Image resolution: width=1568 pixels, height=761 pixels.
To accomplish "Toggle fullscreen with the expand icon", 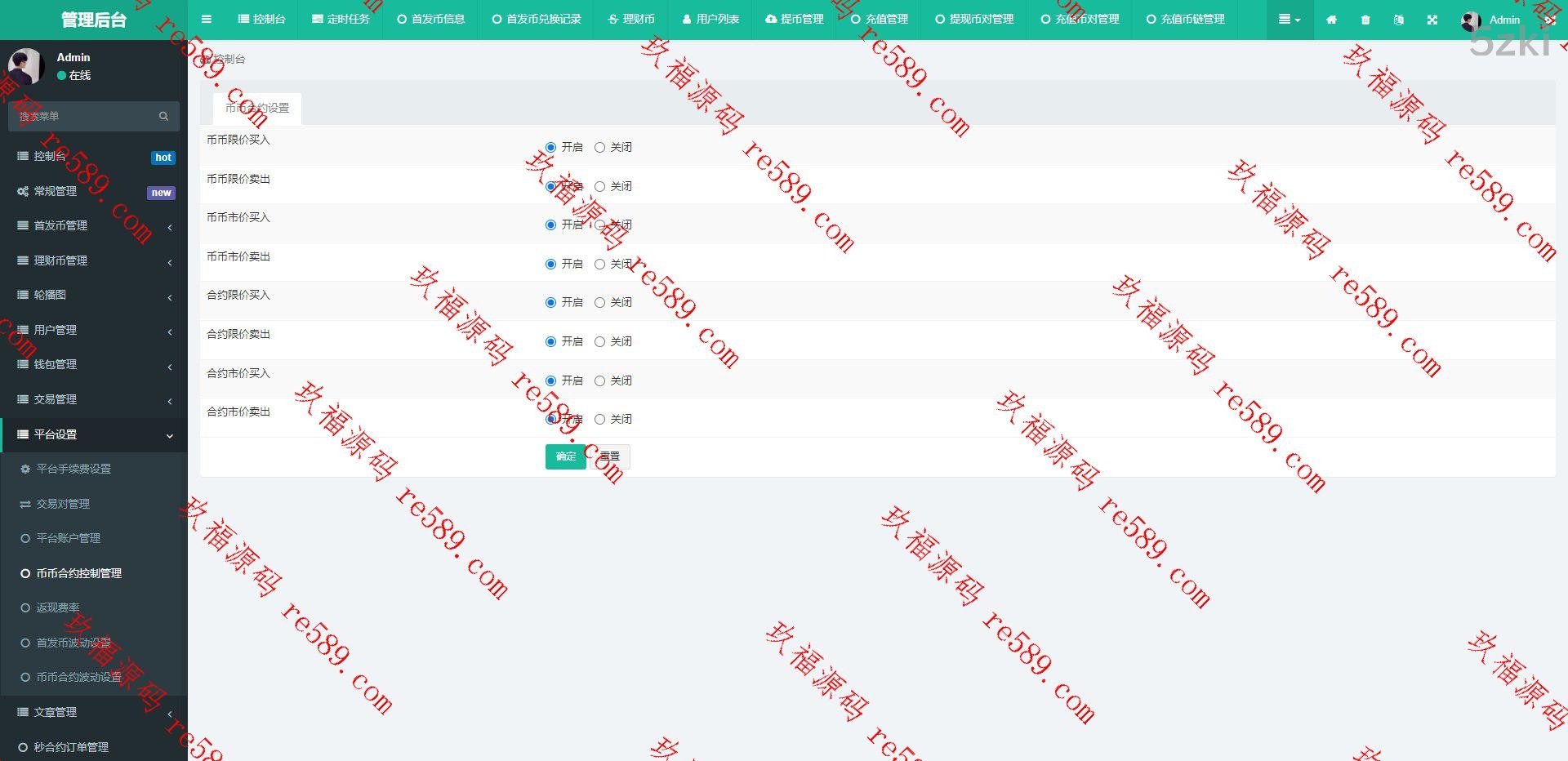I will [1432, 20].
